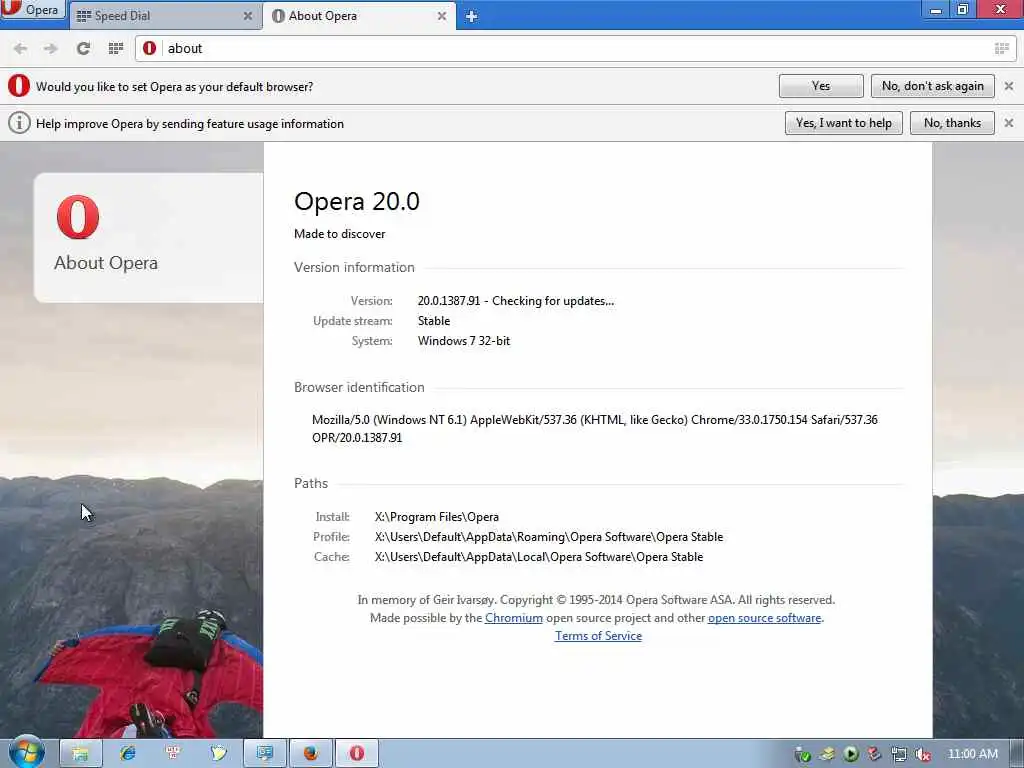The image size is (1024, 768).
Task: Choose No, don't ask again
Action: click(933, 86)
